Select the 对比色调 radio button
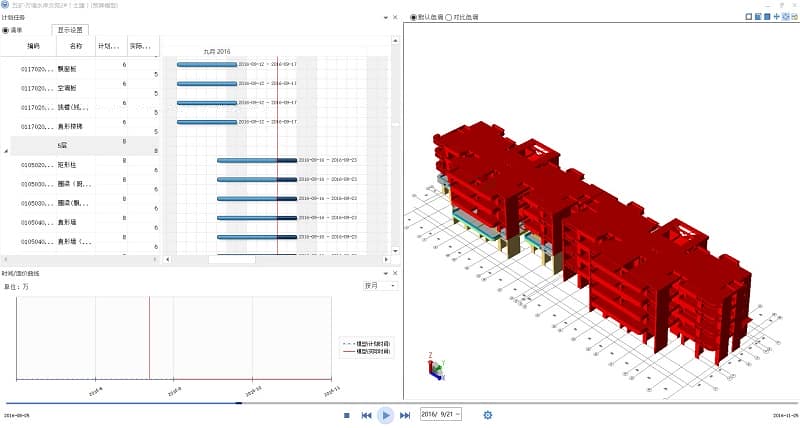 pos(448,17)
